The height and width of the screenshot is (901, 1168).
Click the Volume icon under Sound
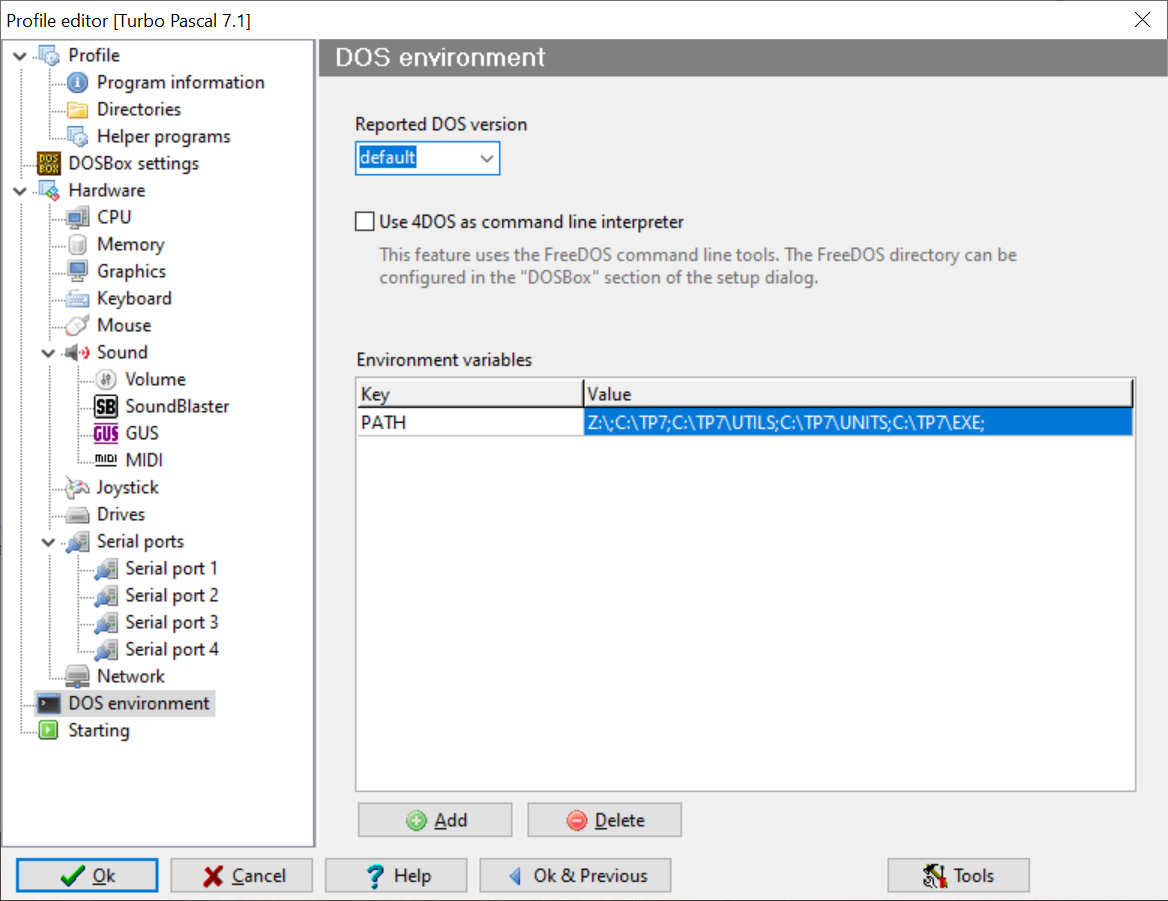point(105,380)
